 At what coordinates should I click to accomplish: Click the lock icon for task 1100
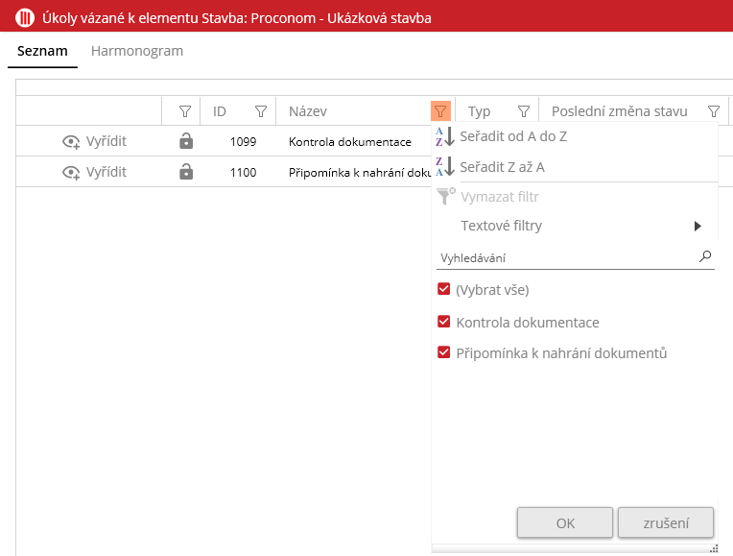pos(186,172)
